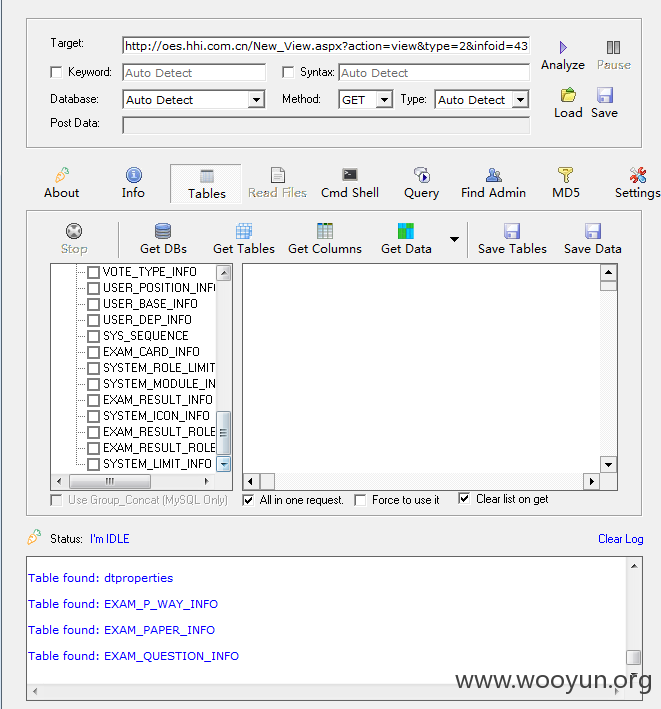This screenshot has width=661, height=709.
Task: Click data pane scroll right arrow
Action: tap(591, 481)
